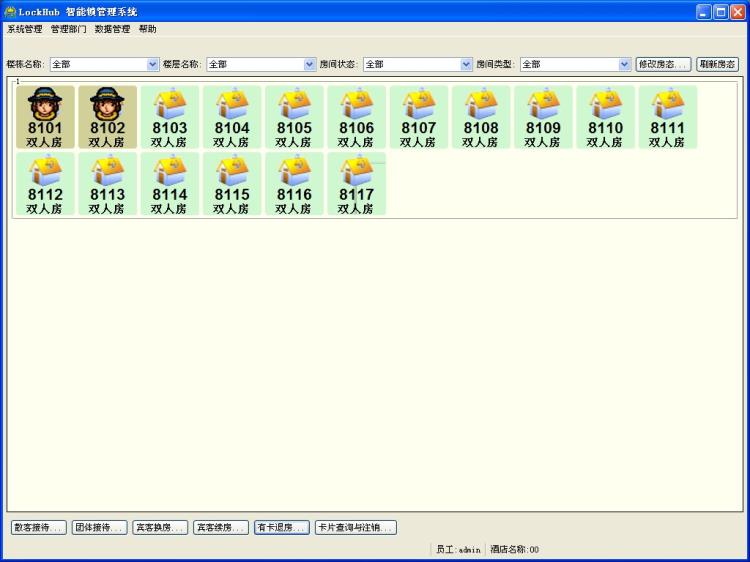750x562 pixels.
Task: Open the 系统管理 menu
Action: [x=25, y=29]
